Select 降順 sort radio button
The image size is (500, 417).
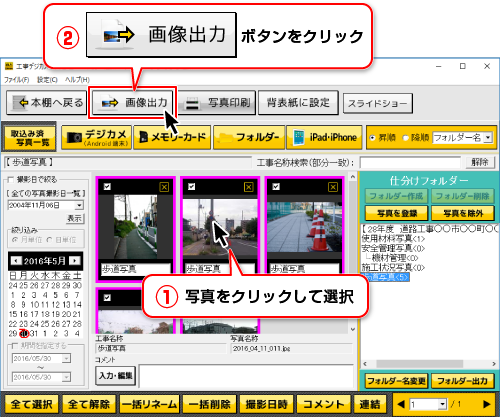[405, 138]
